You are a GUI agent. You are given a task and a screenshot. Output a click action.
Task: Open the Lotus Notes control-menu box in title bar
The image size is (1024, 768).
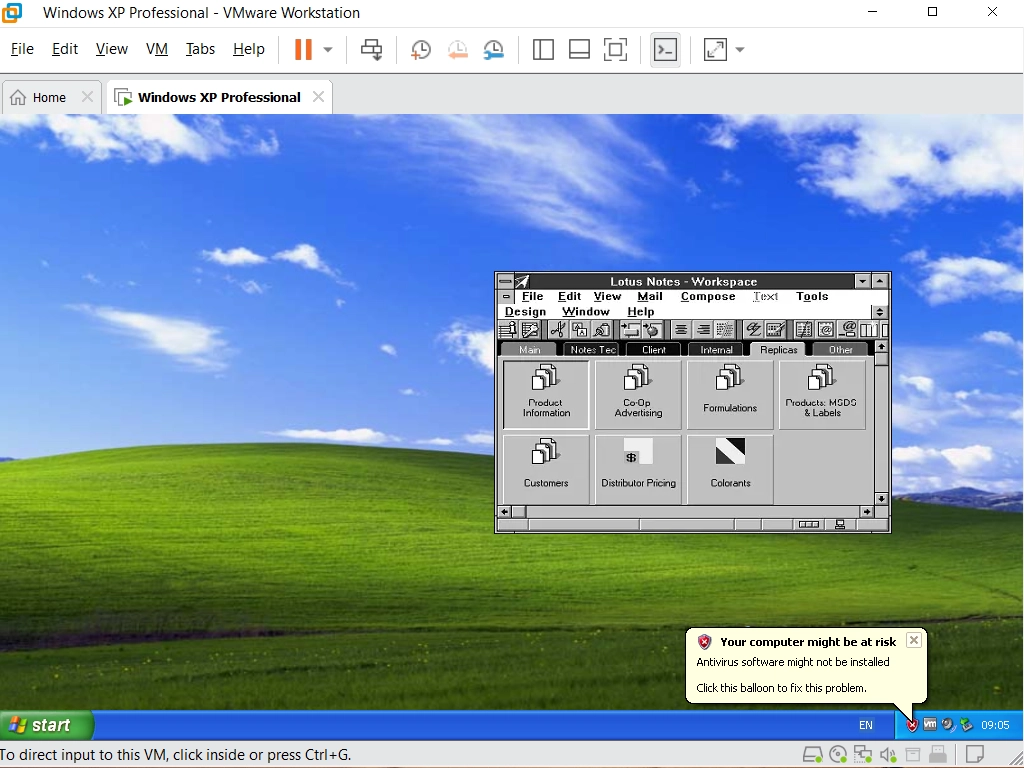click(505, 281)
